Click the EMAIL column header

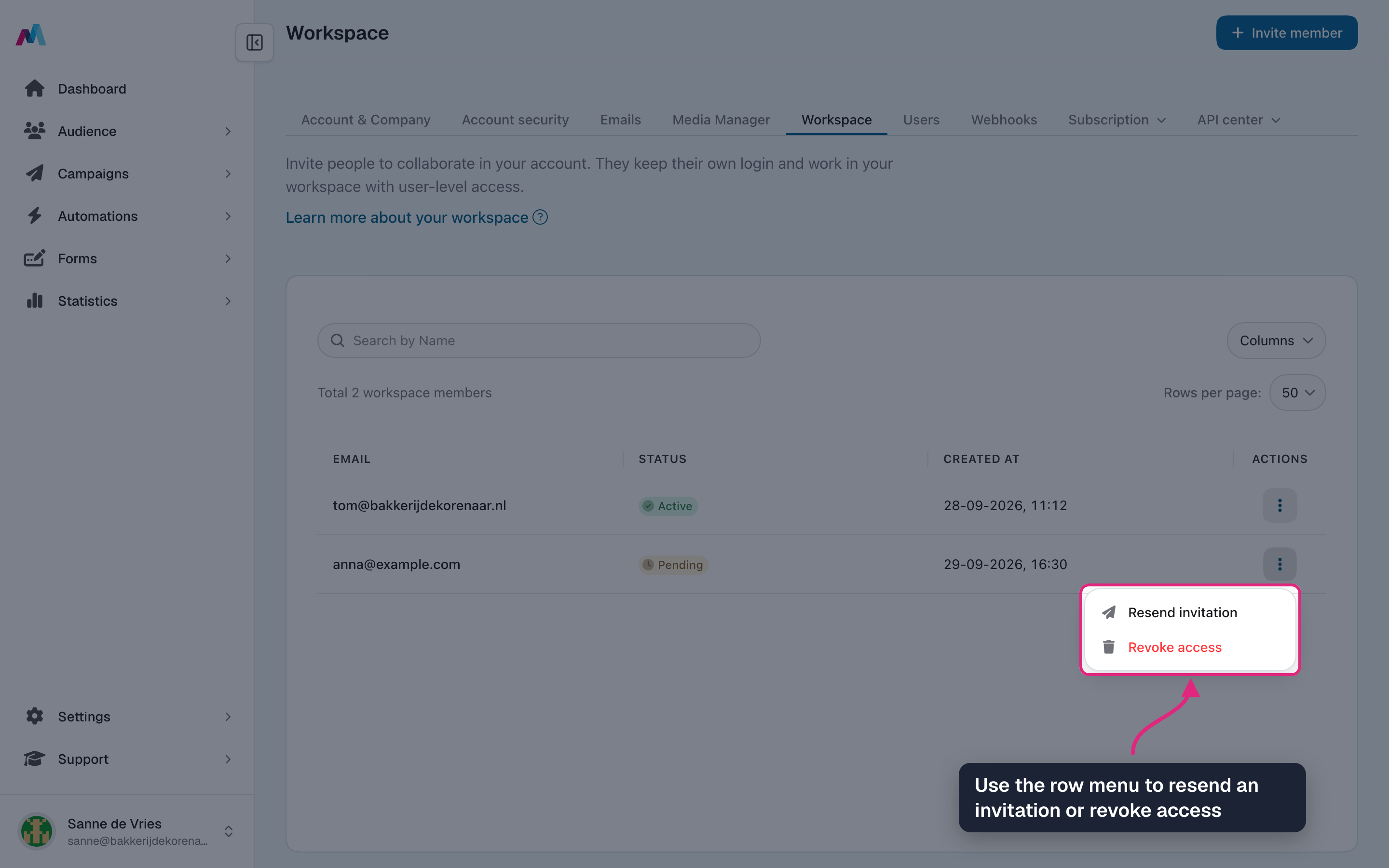tap(352, 459)
